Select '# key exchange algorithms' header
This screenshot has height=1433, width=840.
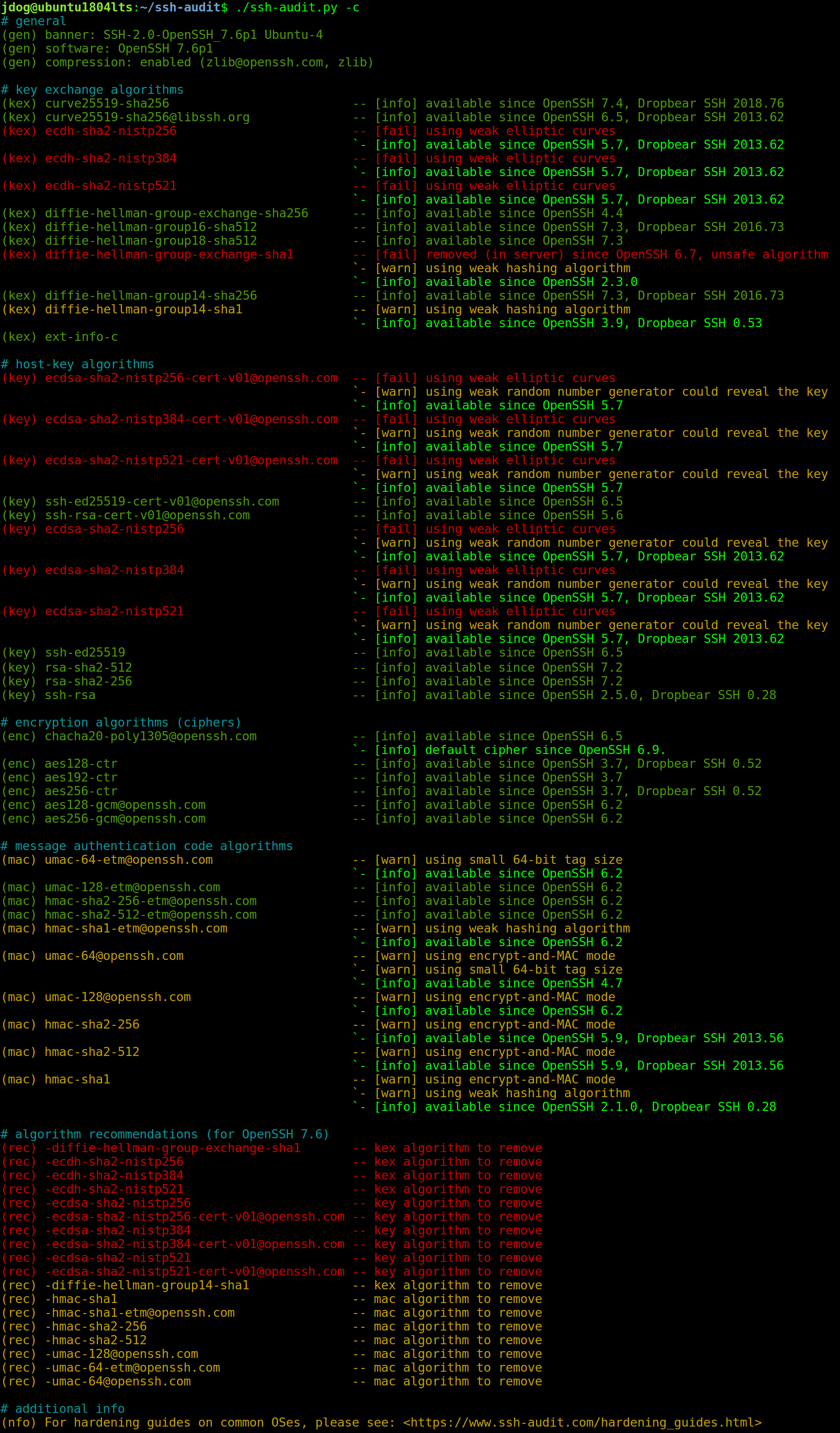coord(92,90)
